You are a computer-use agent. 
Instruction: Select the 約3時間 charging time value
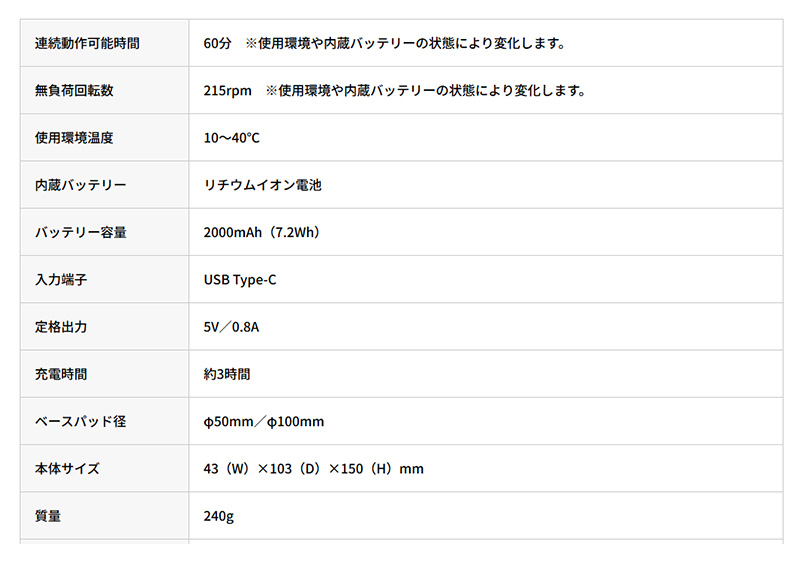click(226, 374)
